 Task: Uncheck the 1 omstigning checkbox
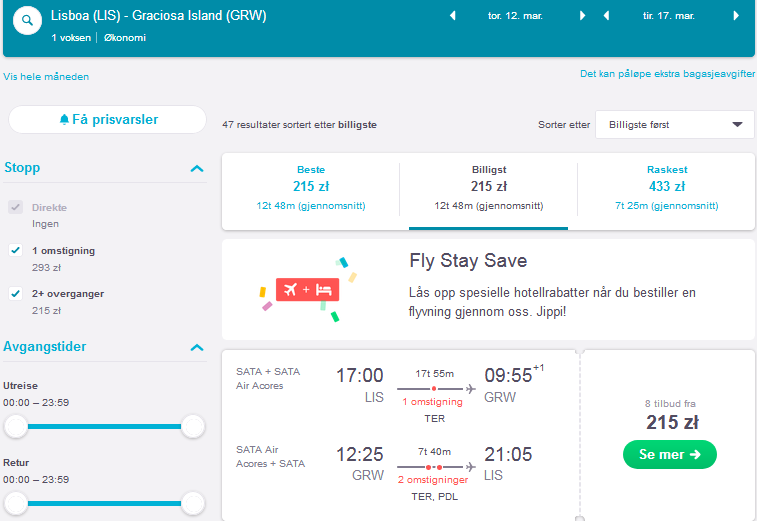click(x=15, y=250)
